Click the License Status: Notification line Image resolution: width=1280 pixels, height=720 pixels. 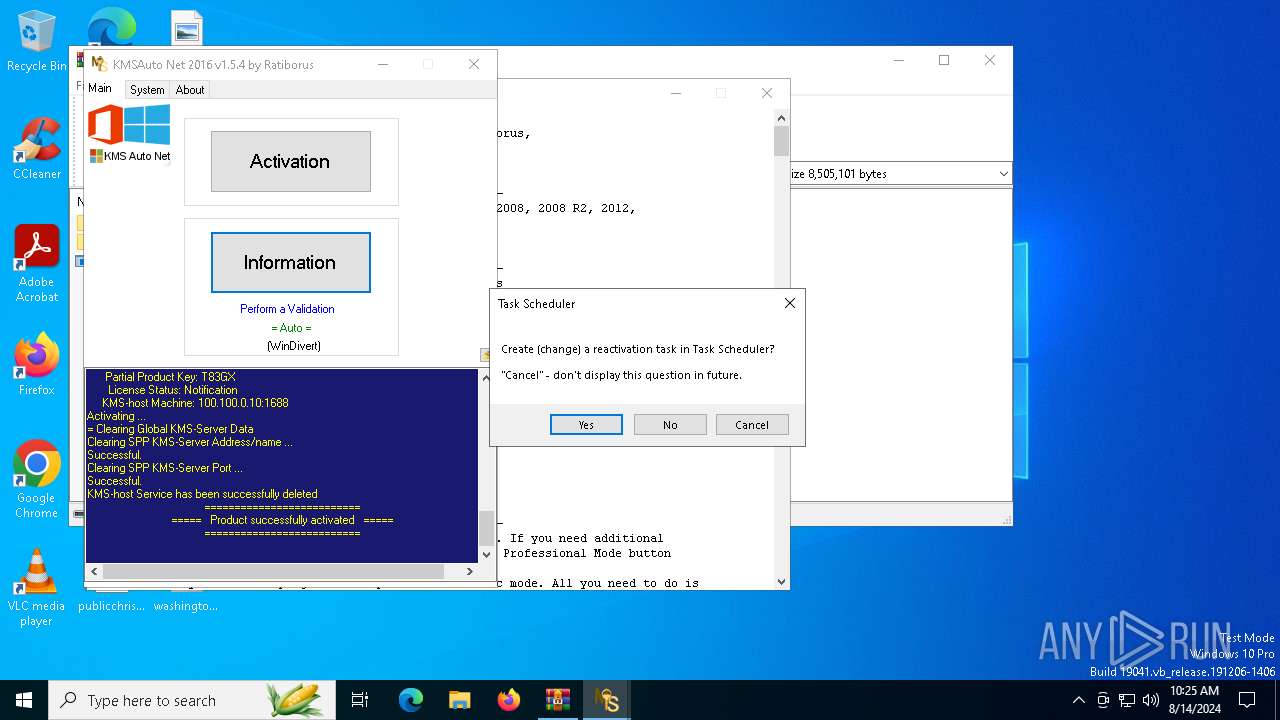tap(172, 390)
